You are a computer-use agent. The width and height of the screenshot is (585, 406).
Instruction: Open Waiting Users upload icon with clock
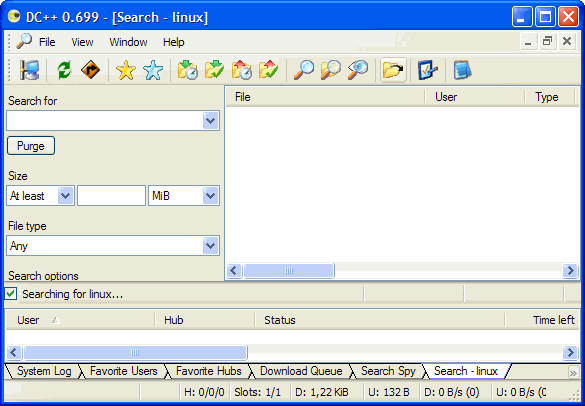pyautogui.click(x=241, y=70)
